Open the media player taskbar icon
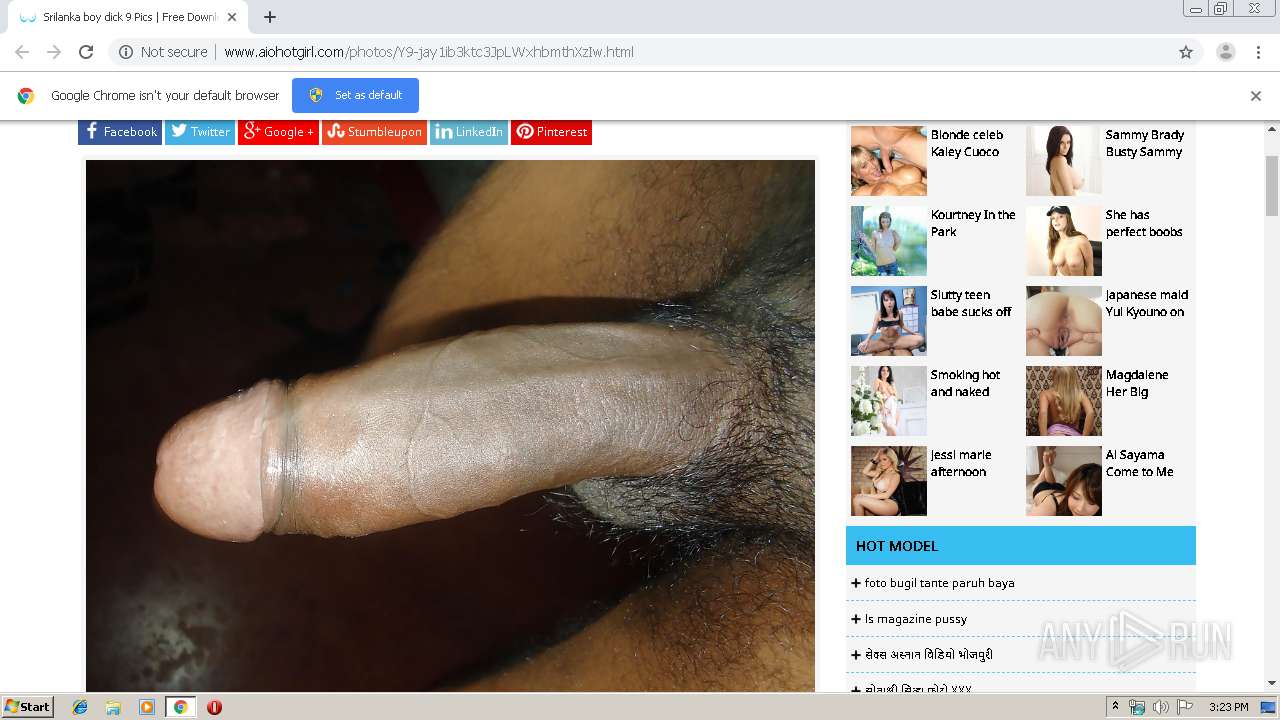Image resolution: width=1280 pixels, height=720 pixels. click(147, 707)
